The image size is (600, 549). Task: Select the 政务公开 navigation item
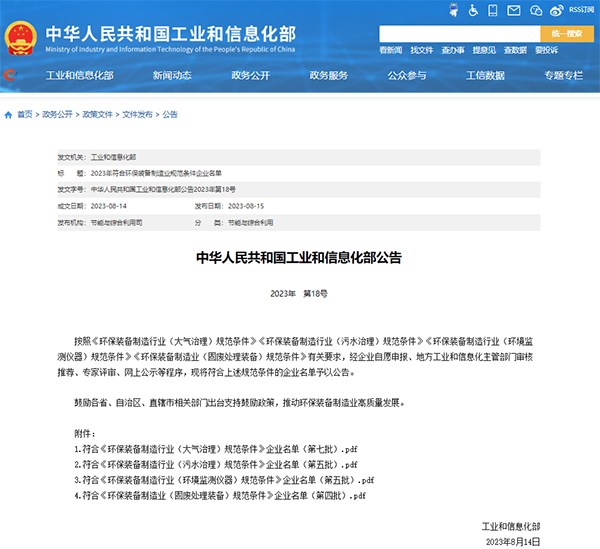250,75
